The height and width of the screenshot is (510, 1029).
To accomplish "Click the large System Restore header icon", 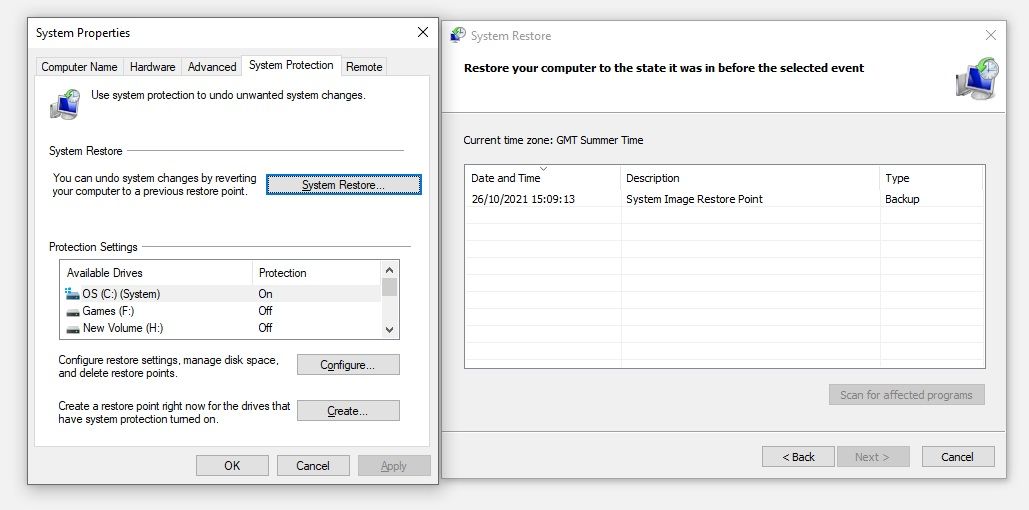I will click(x=977, y=77).
